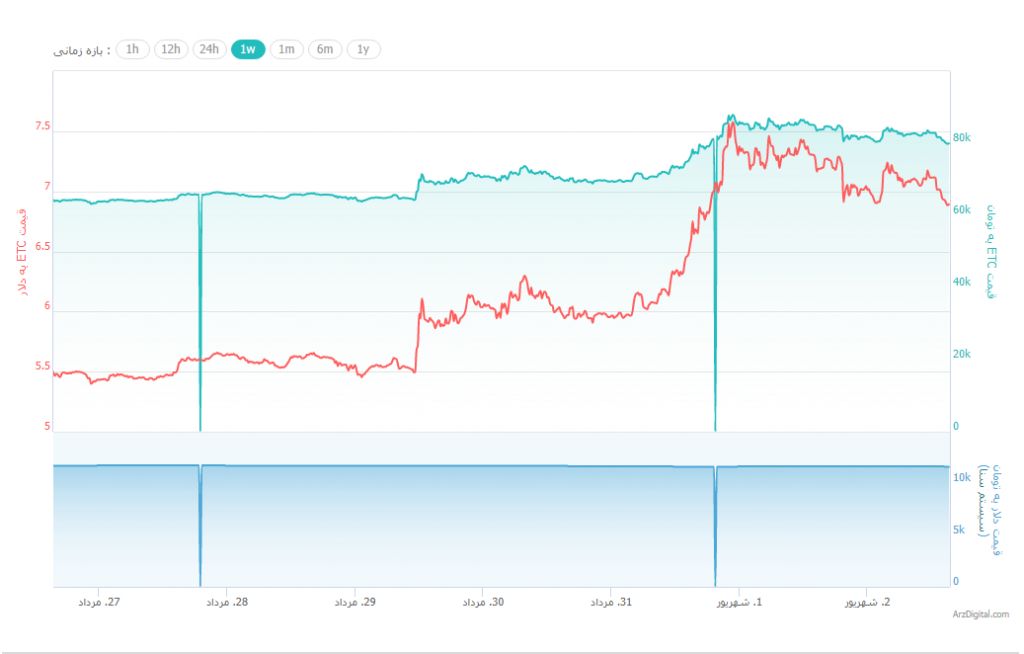Click the blue dollar-toman axis title

[x=993, y=510]
